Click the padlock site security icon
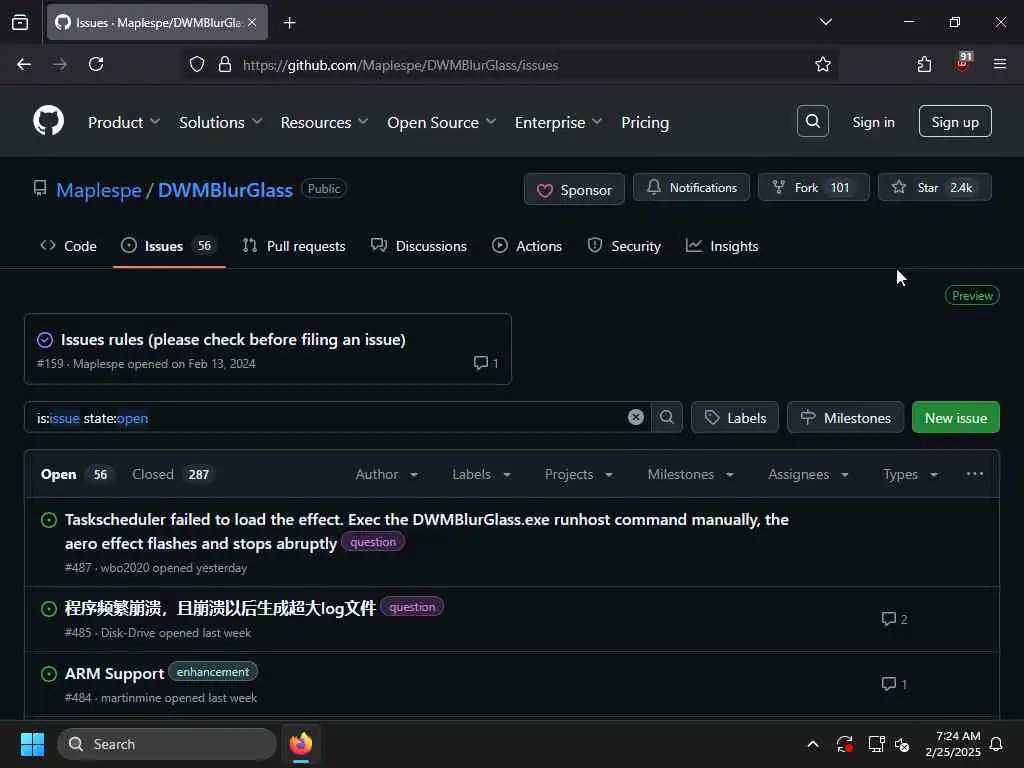 (225, 64)
